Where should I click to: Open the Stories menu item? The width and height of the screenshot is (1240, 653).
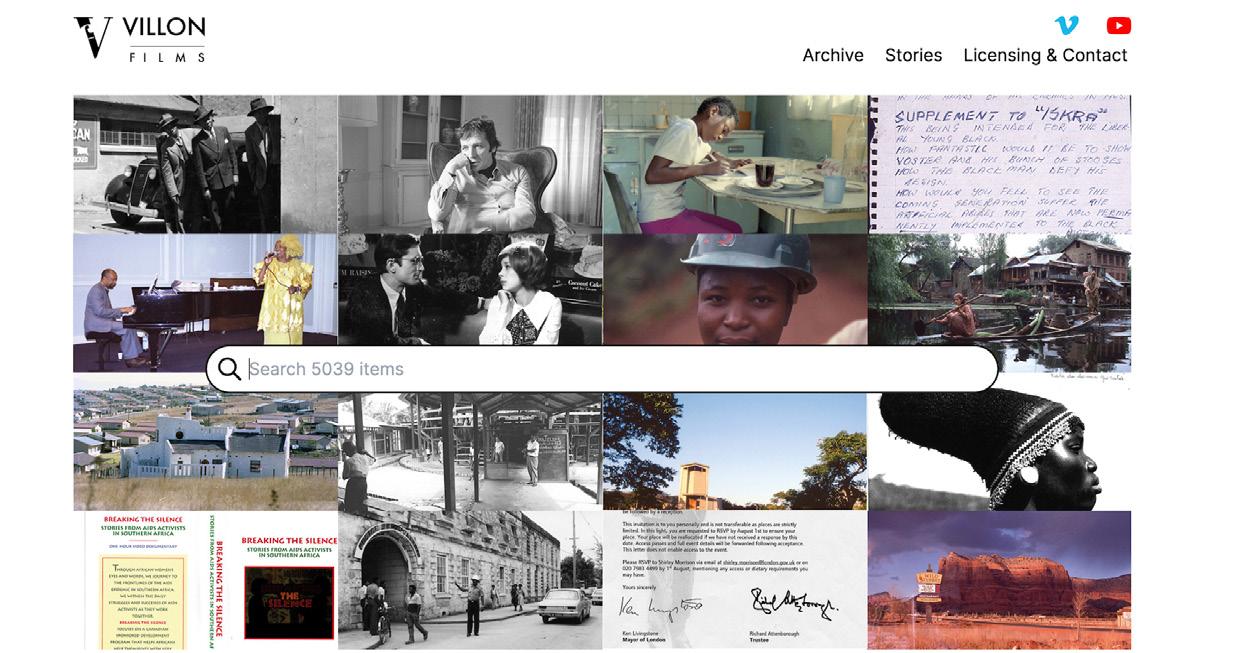(x=913, y=55)
